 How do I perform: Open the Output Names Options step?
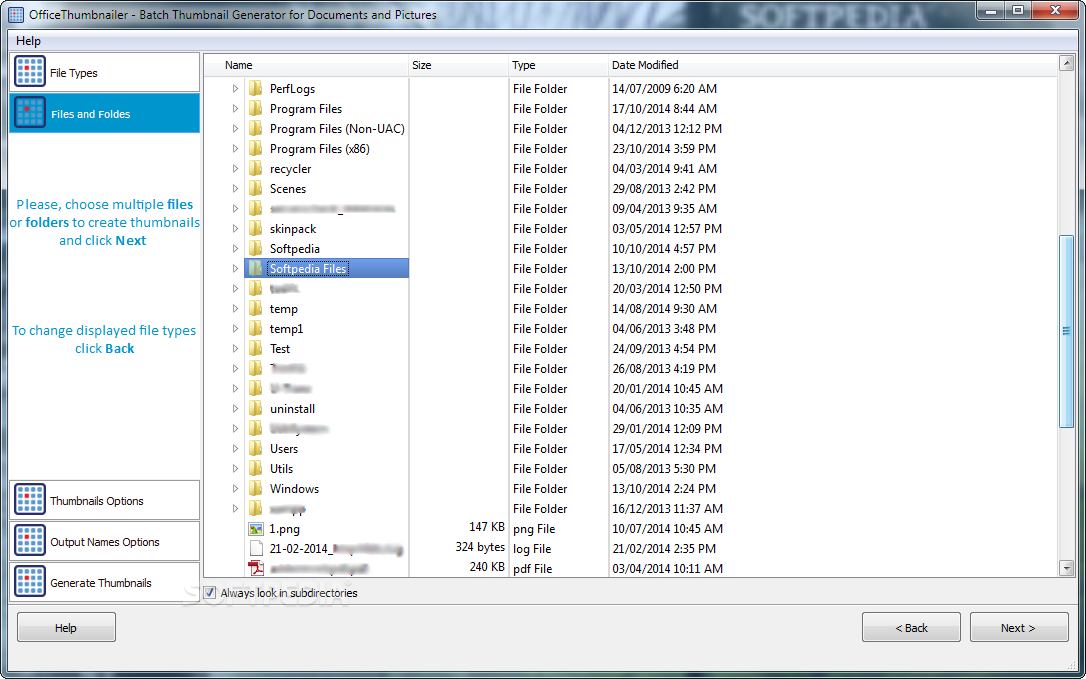tap(105, 541)
